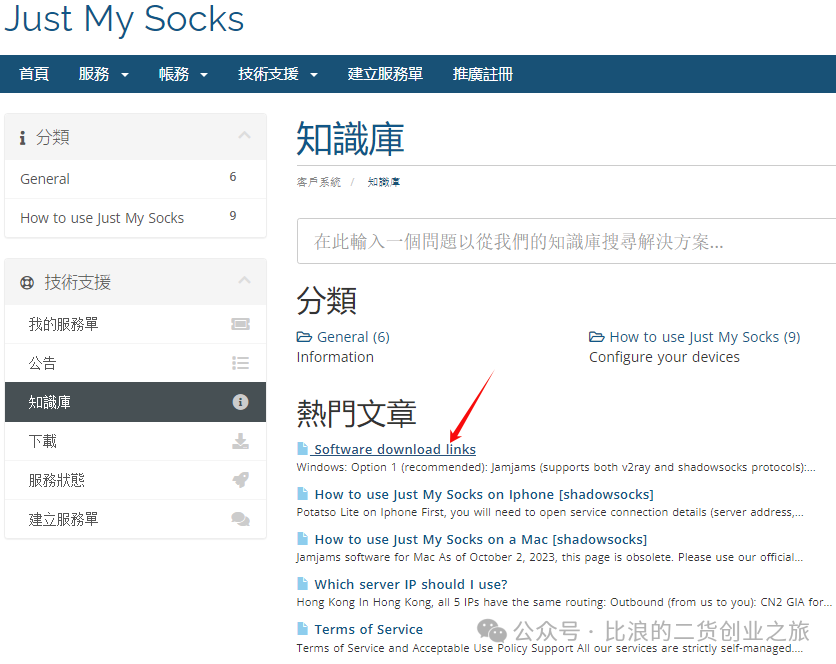Click the rocket icon next to 服務狀態
Viewport: 836px width, 664px height.
(240, 480)
